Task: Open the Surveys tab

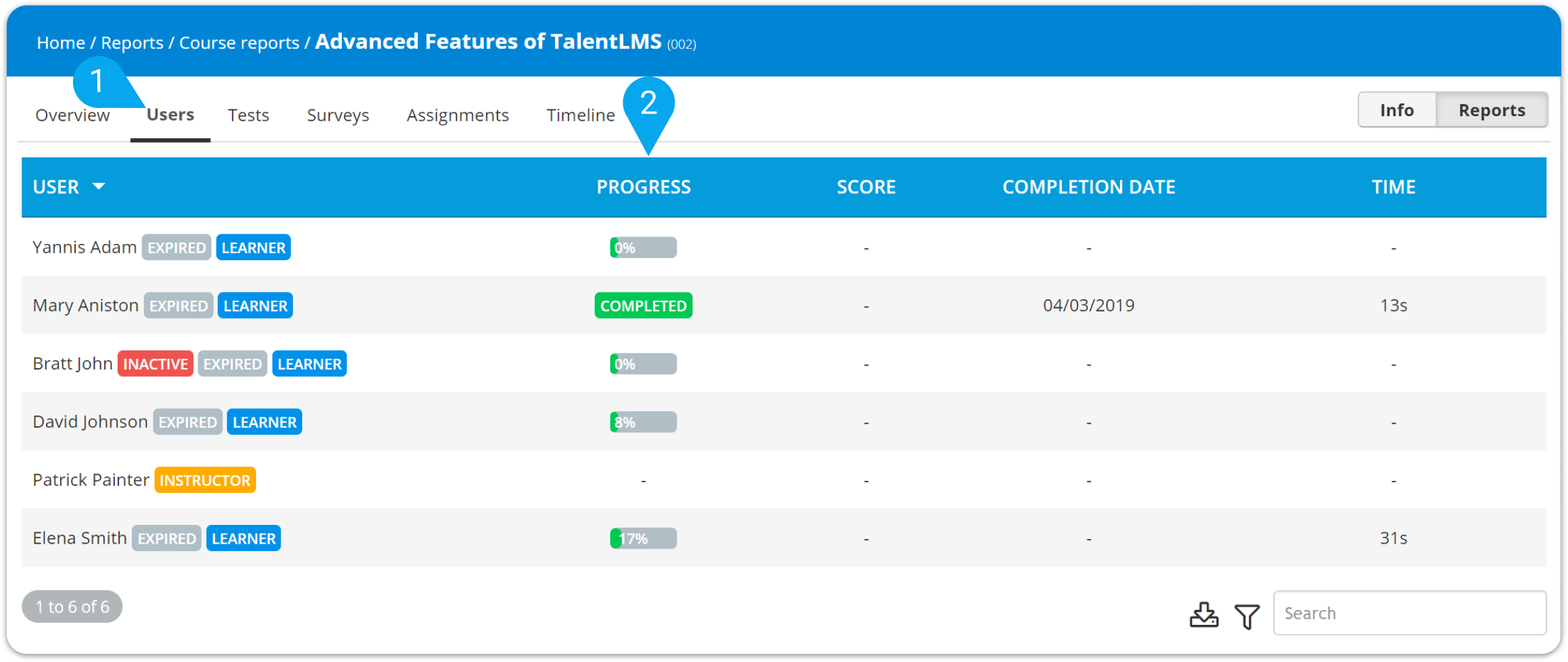Action: [338, 116]
